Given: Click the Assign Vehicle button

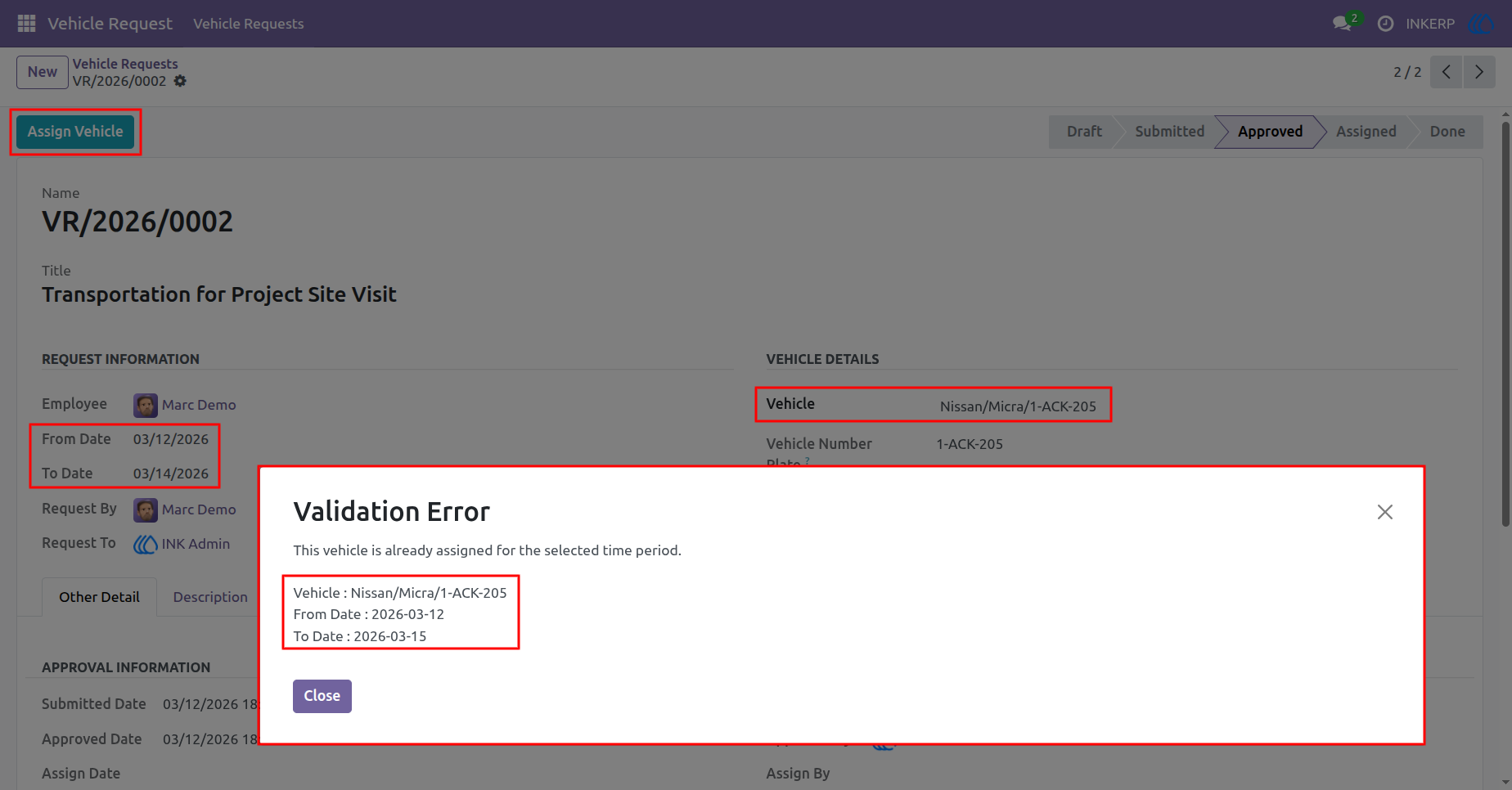Looking at the screenshot, I should pos(75,132).
